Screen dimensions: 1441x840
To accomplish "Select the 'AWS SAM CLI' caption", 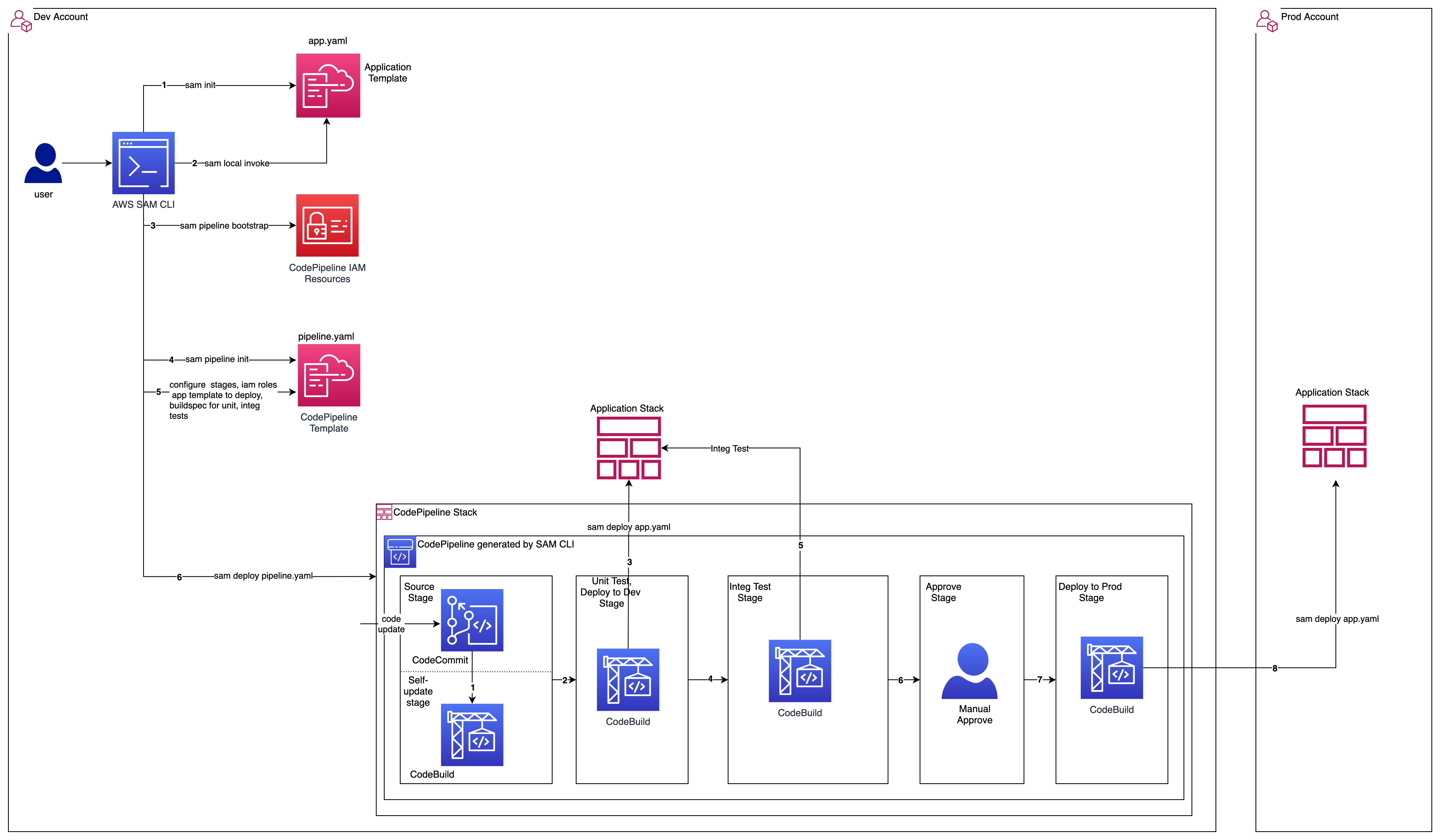I will (x=143, y=205).
